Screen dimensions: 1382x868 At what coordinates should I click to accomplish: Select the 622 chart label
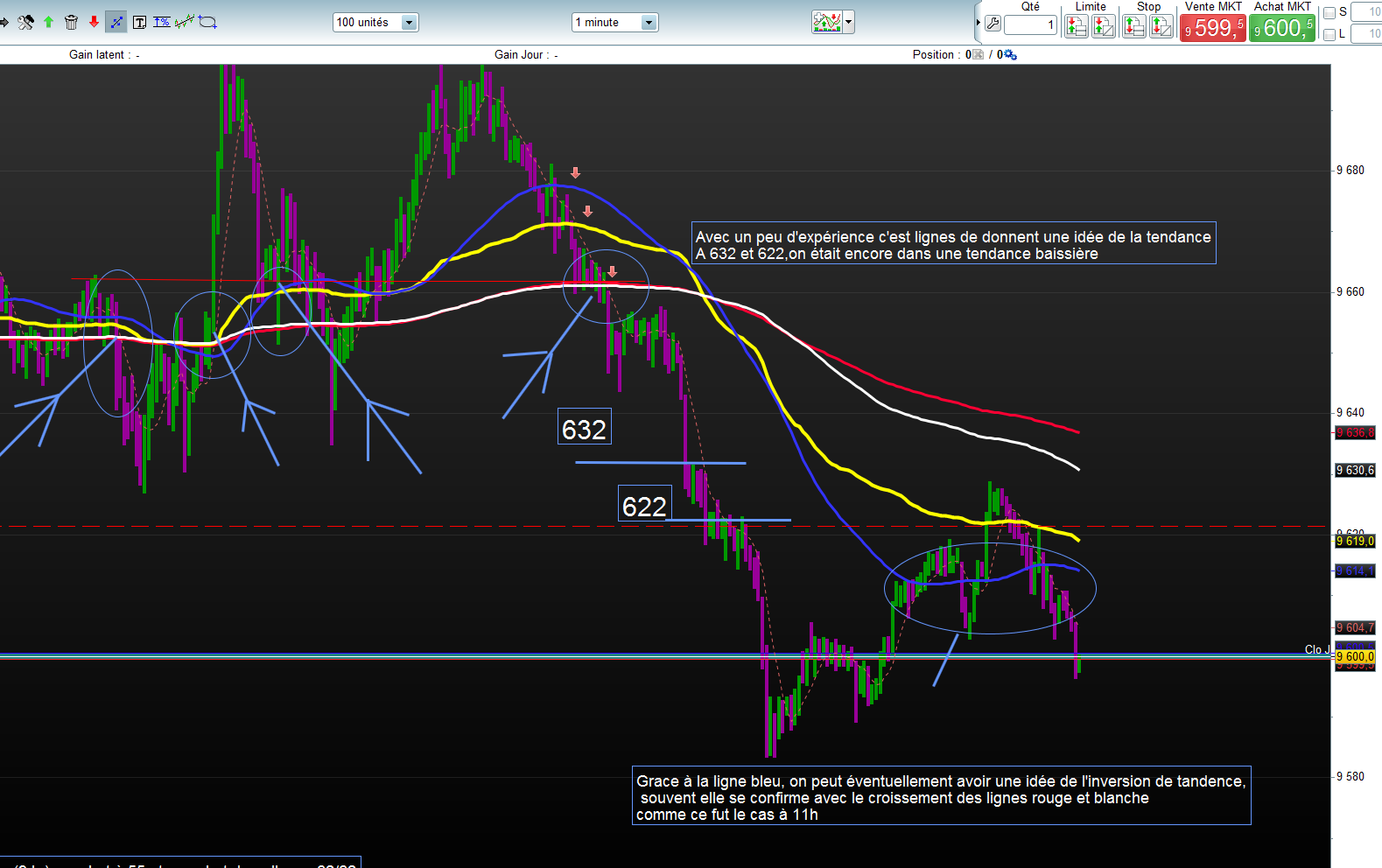click(x=645, y=503)
